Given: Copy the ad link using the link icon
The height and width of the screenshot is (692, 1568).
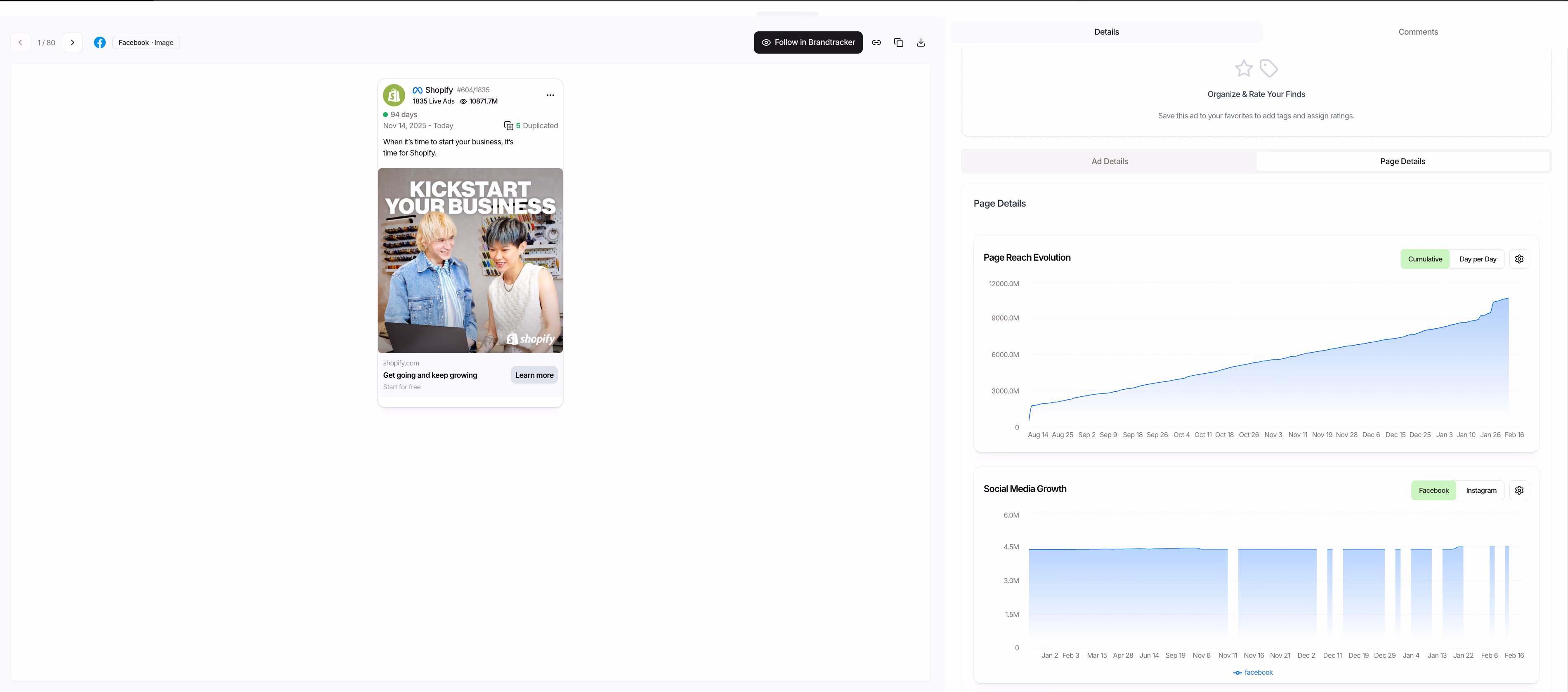Looking at the screenshot, I should [x=876, y=42].
